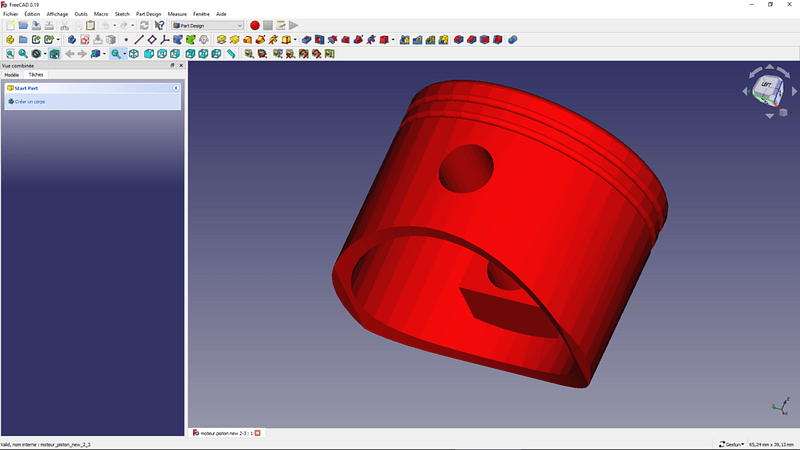The height and width of the screenshot is (450, 800).
Task: Switch to the Modèle tab
Action: tap(12, 75)
